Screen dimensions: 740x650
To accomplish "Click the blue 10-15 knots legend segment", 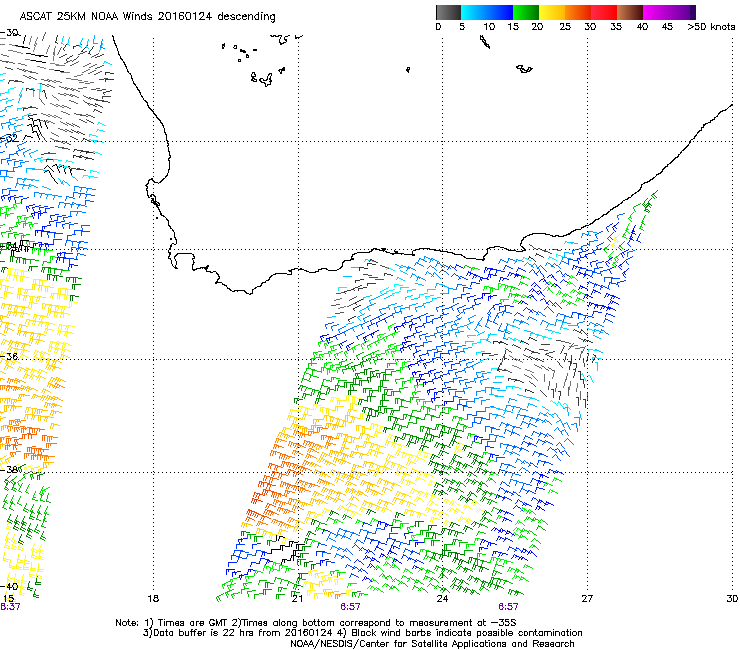I will pos(500,12).
